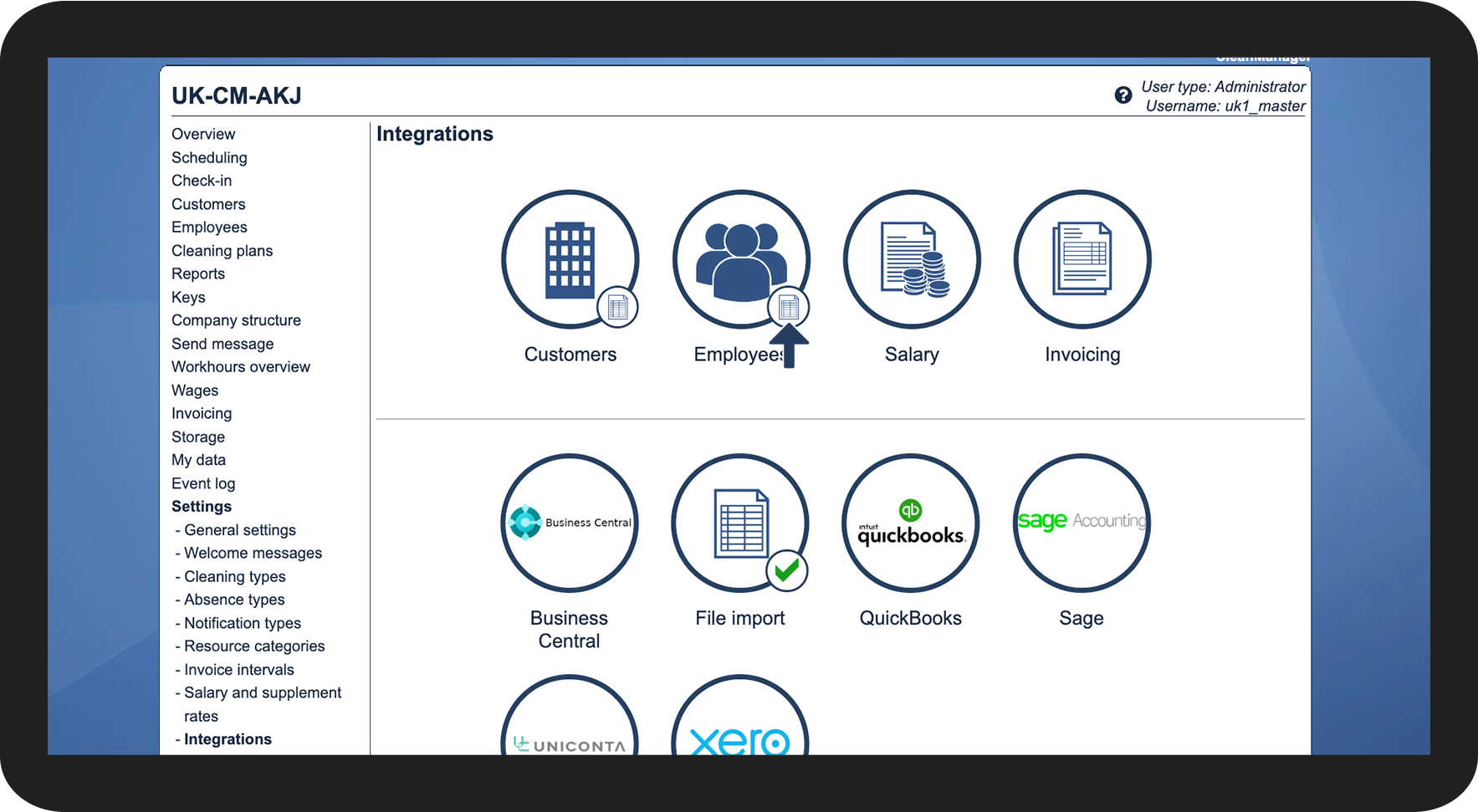
Task: Open General settings submenu item
Action: point(240,530)
